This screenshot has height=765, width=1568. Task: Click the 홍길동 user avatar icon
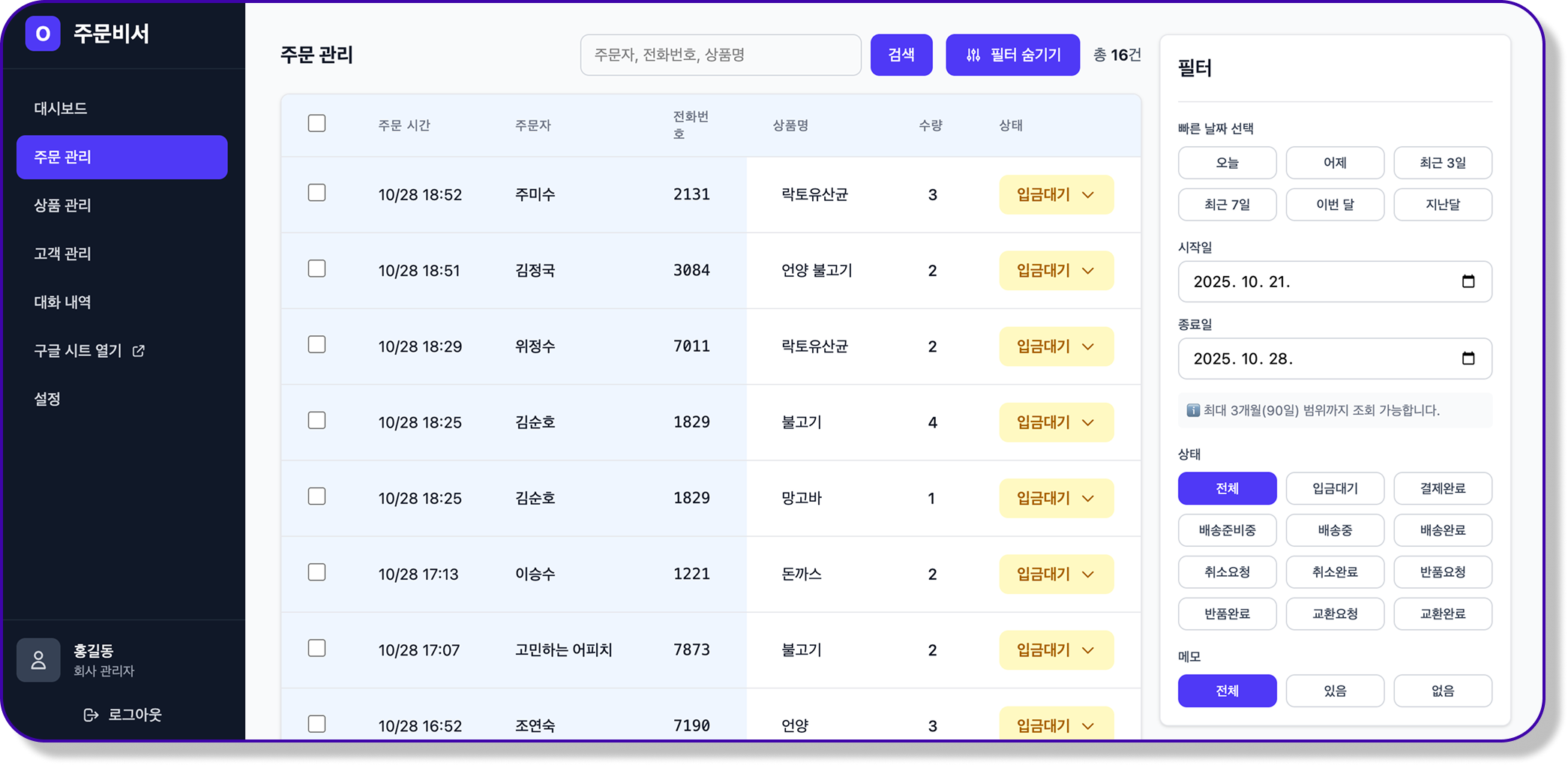pyautogui.click(x=38, y=660)
